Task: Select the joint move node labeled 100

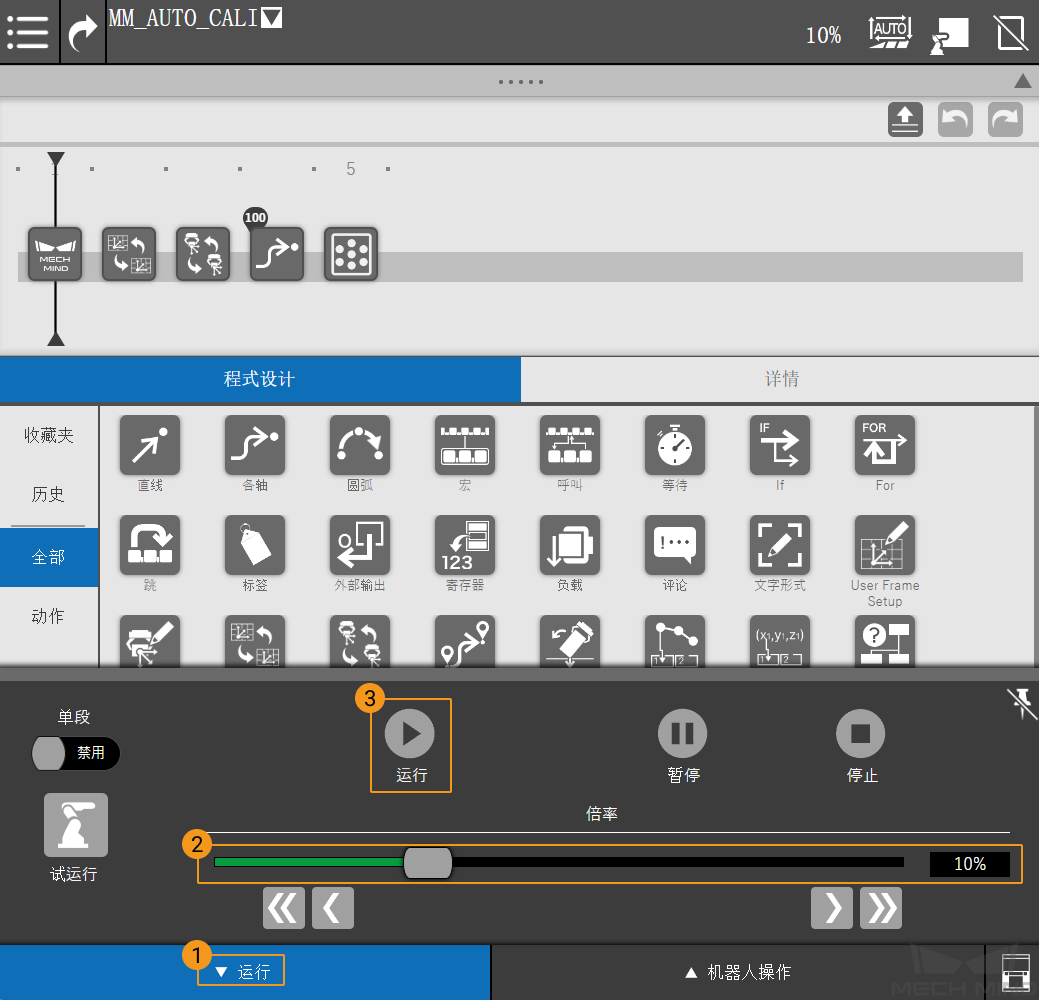Action: pos(277,254)
